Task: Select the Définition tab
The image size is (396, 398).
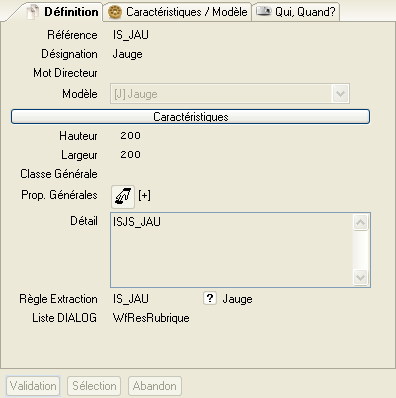Action: (x=63, y=12)
